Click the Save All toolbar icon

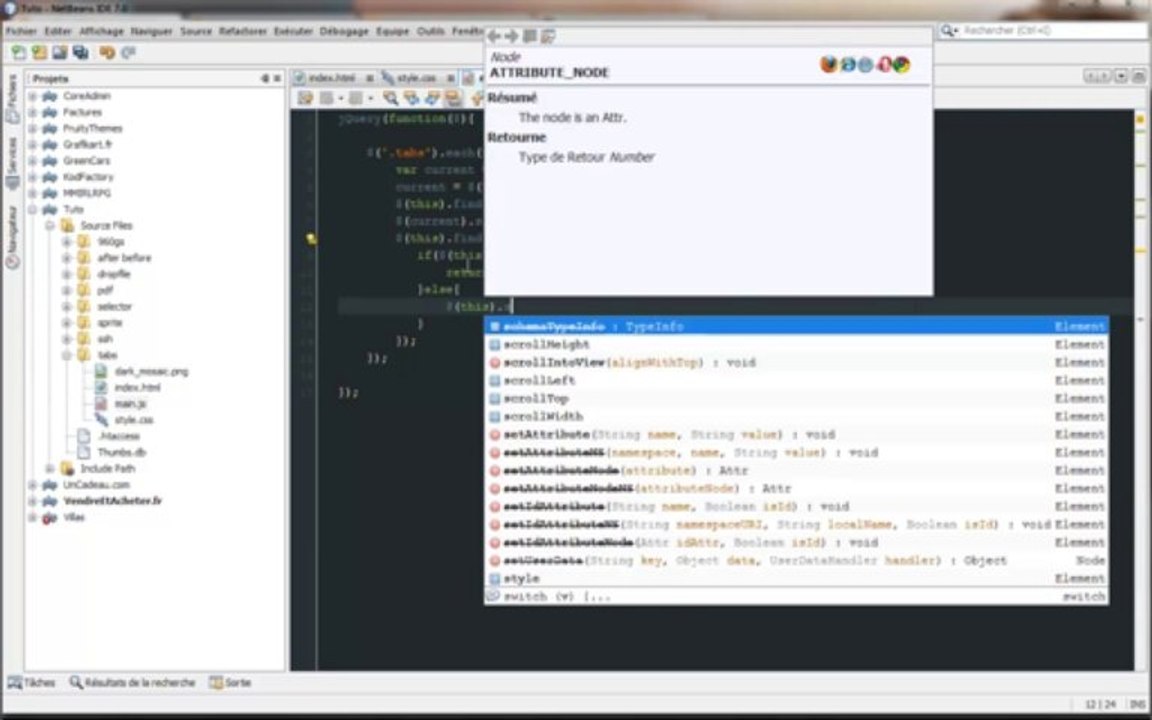click(x=80, y=53)
